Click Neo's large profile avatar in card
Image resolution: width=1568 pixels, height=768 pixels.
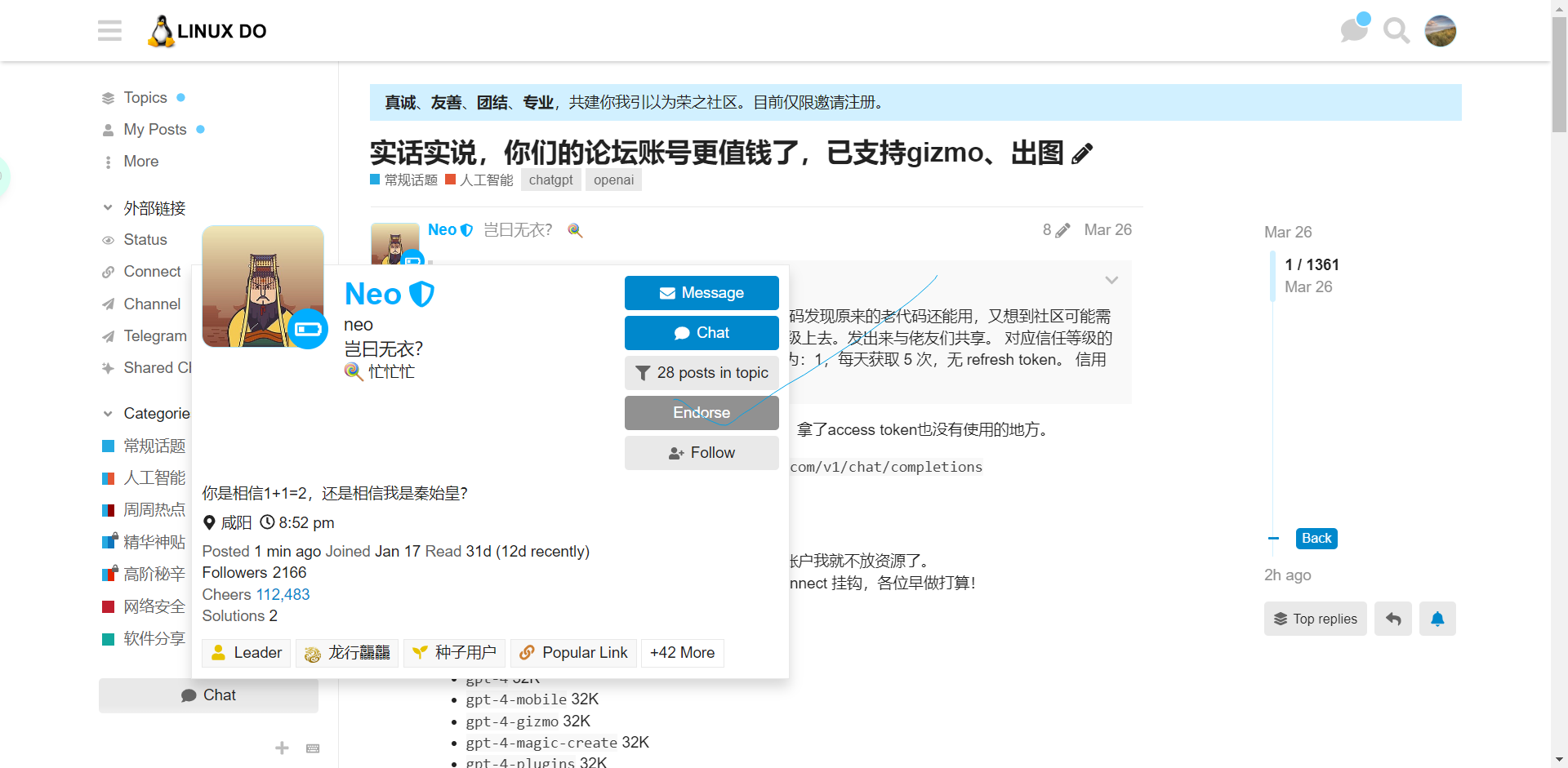tap(263, 286)
